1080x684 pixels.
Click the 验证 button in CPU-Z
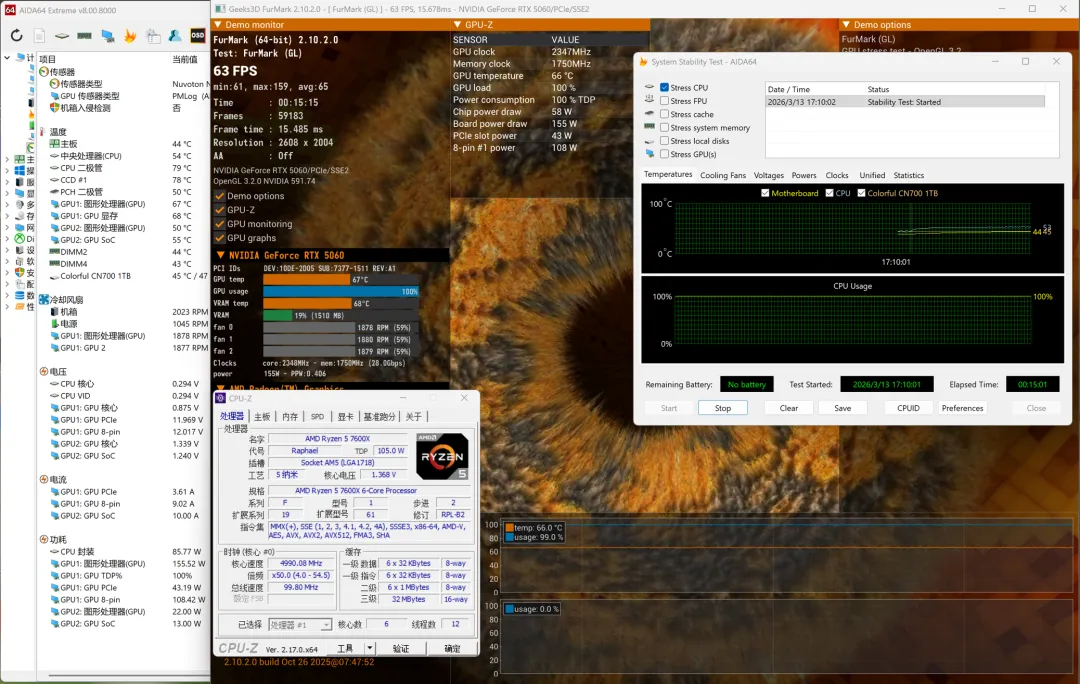[401, 648]
